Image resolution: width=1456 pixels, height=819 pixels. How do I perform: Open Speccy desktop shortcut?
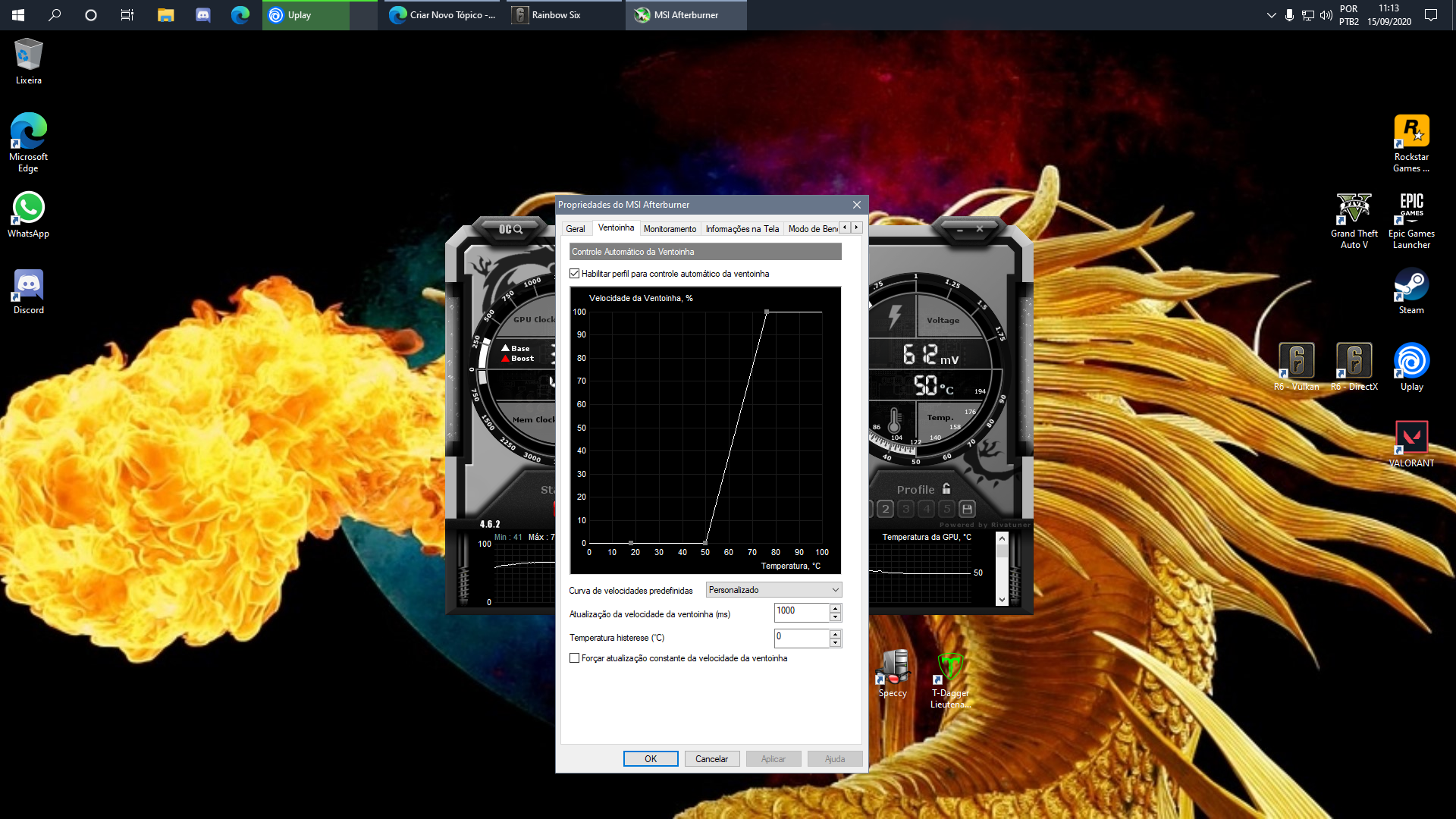(893, 674)
